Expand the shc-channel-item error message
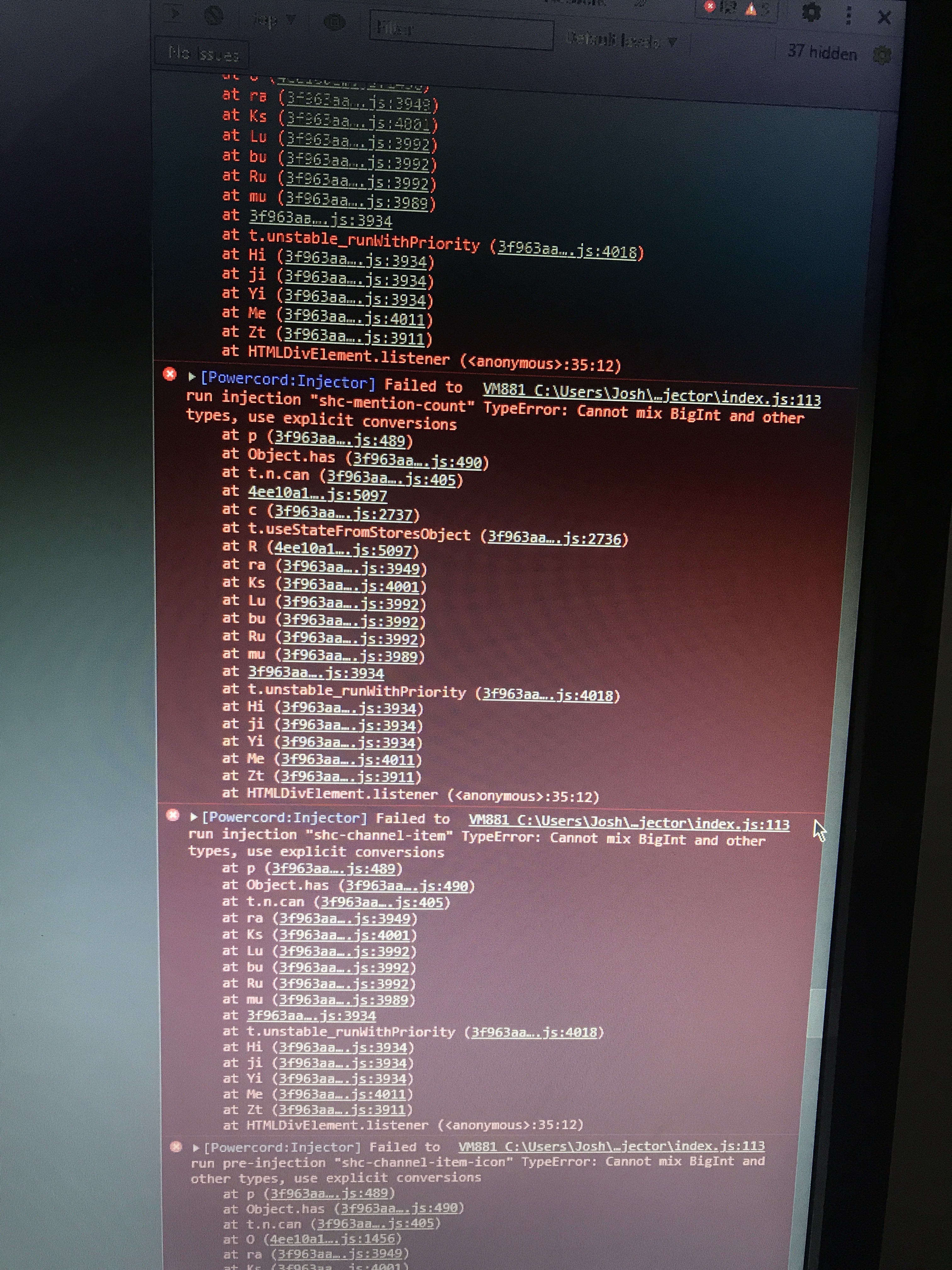The width and height of the screenshot is (952, 1270). click(x=194, y=816)
